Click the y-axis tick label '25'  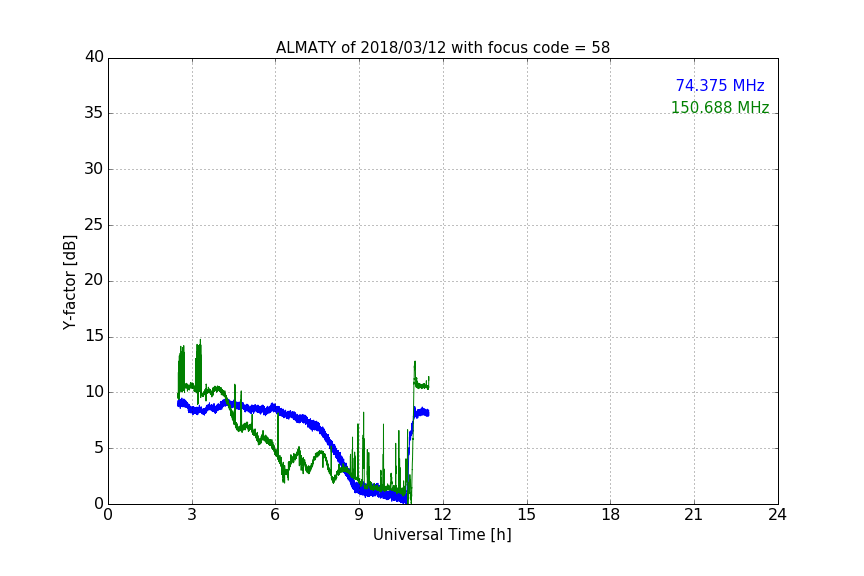tap(94, 224)
